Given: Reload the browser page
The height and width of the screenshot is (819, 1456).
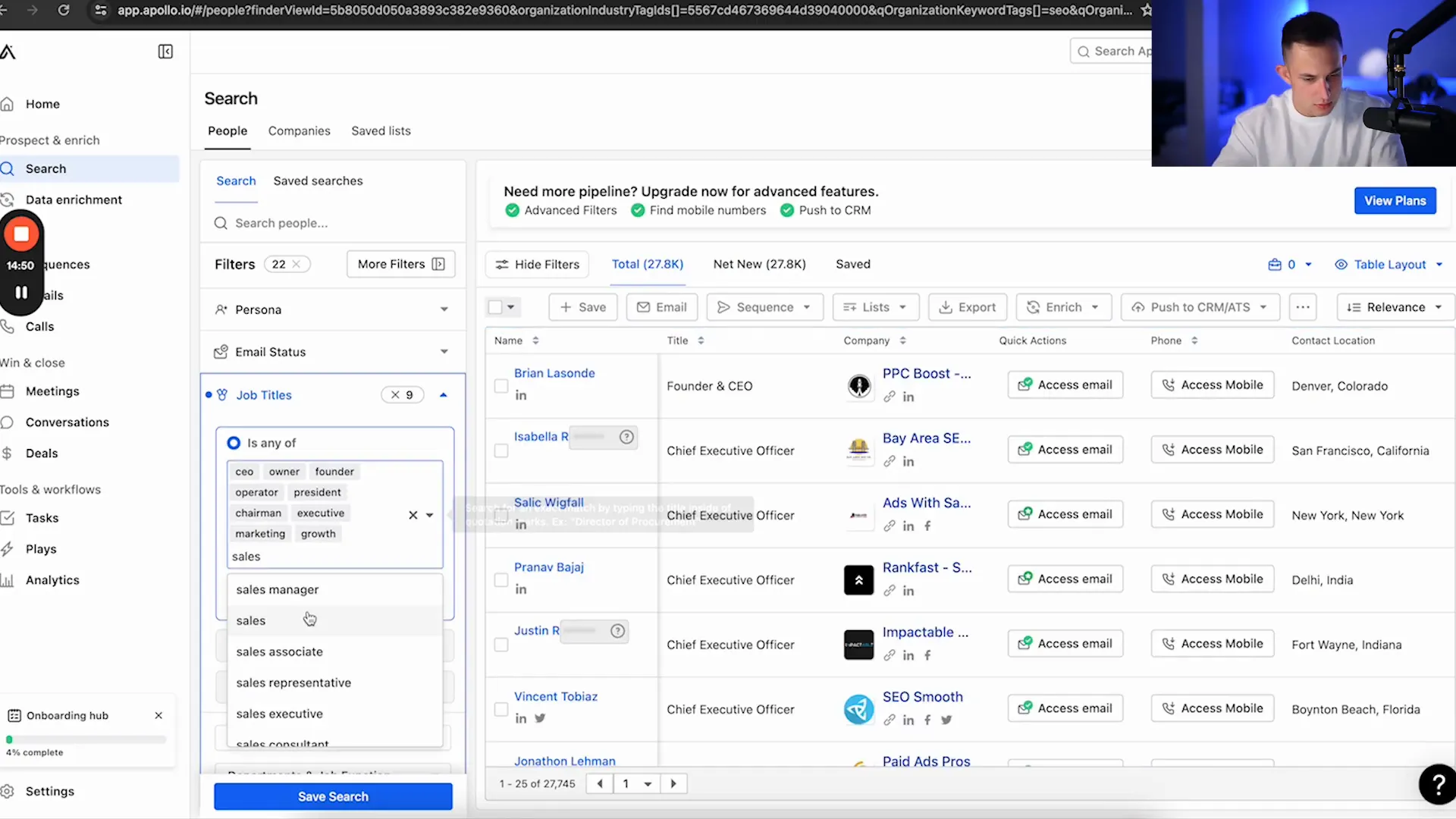Looking at the screenshot, I should tap(64, 10).
